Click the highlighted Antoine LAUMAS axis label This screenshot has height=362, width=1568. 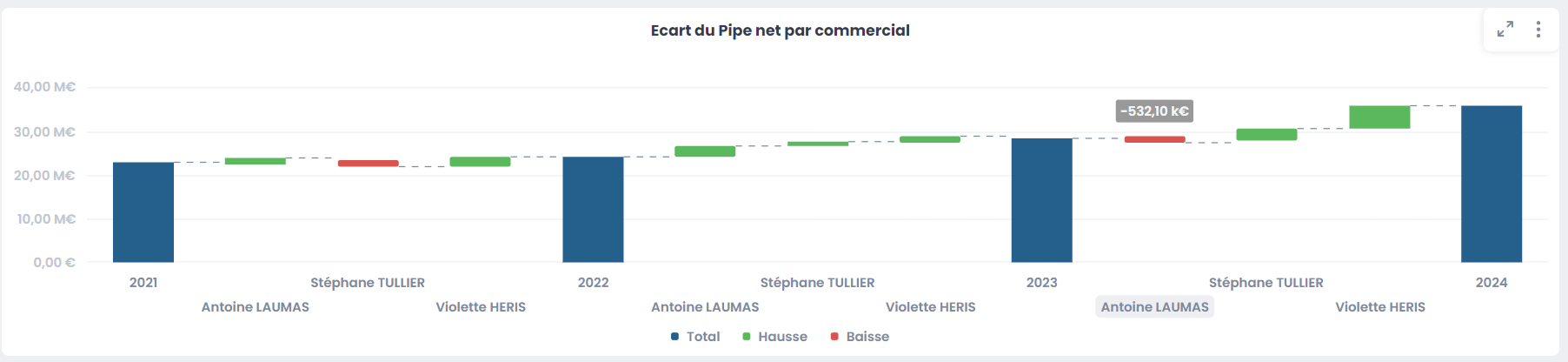(x=1154, y=307)
